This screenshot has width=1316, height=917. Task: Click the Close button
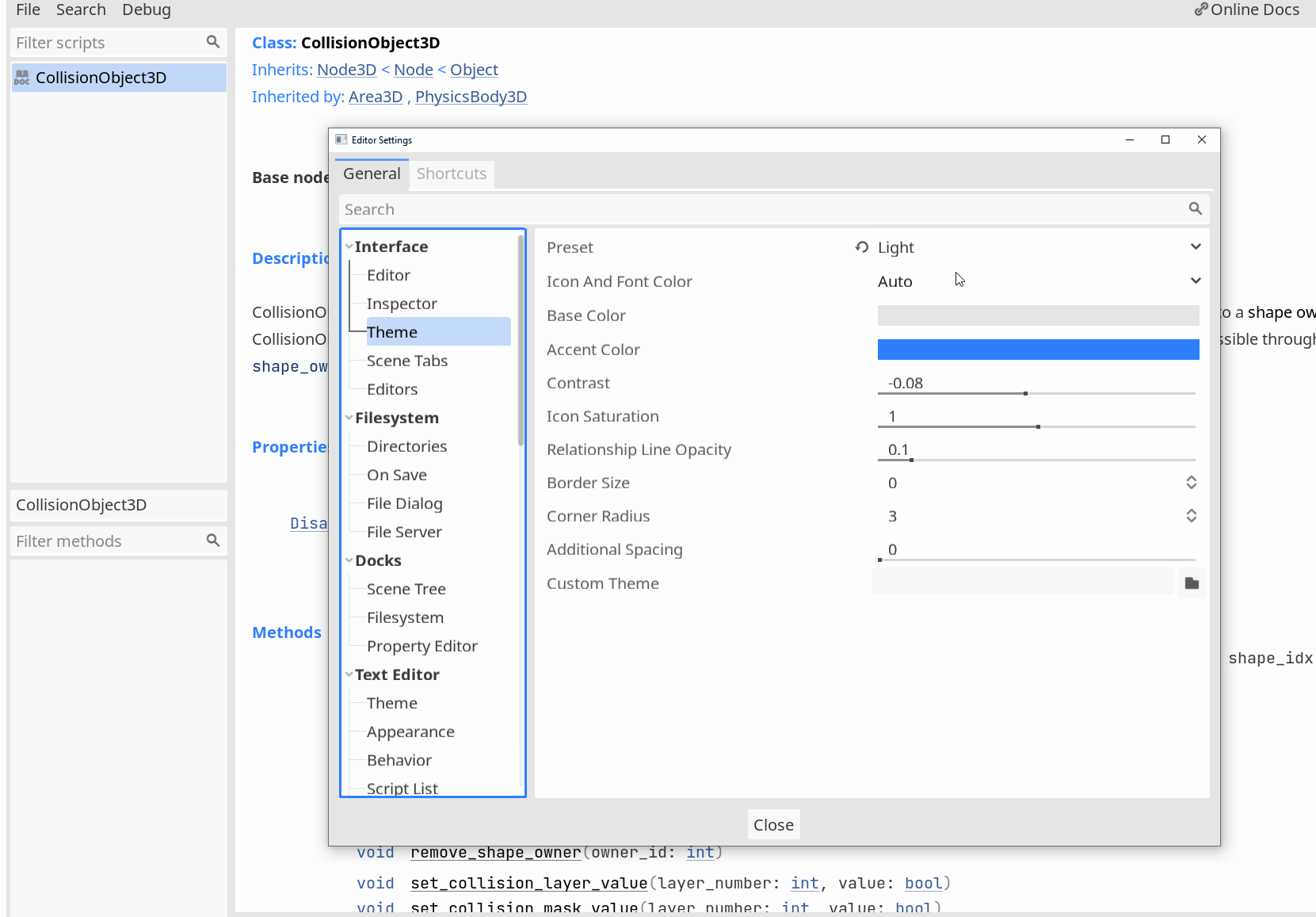(x=773, y=824)
